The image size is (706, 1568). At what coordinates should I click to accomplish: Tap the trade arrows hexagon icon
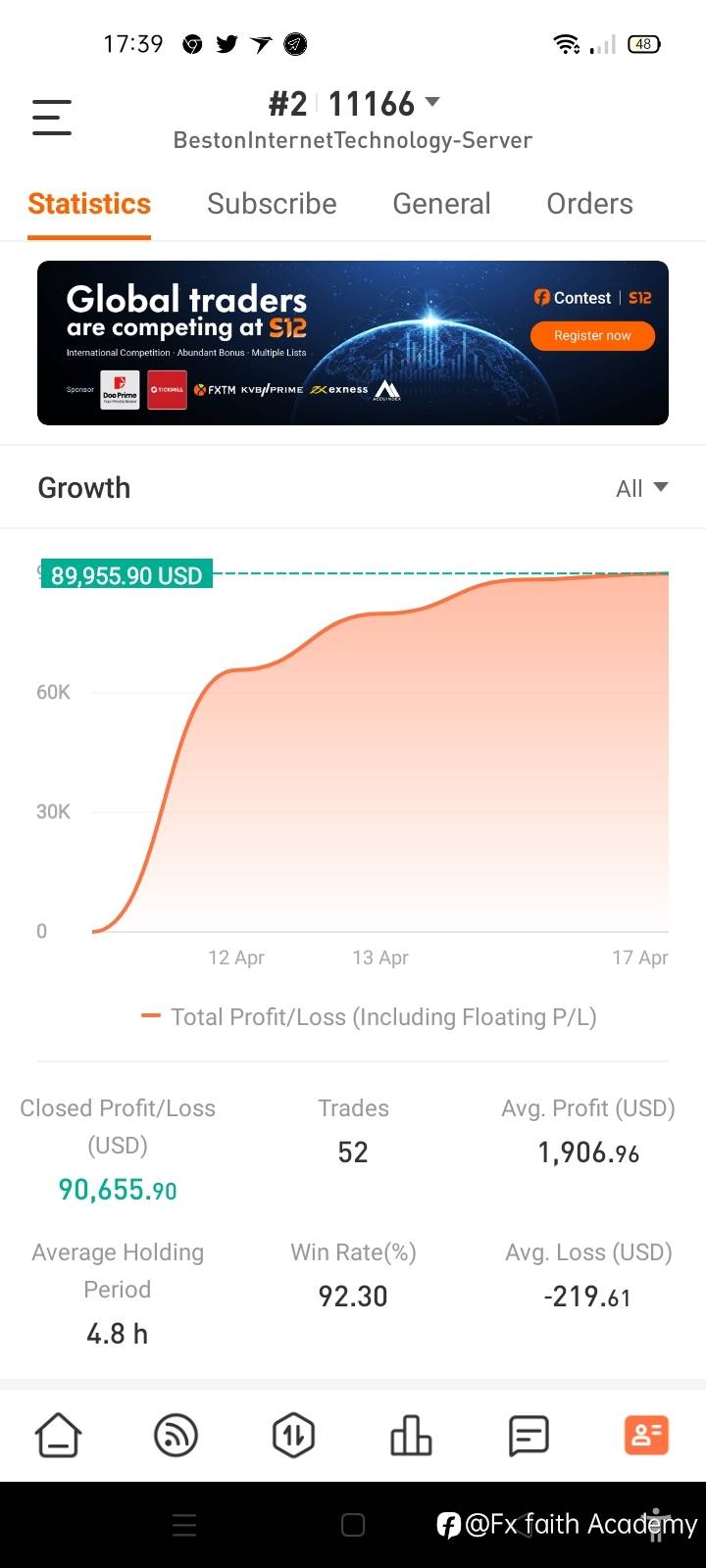(293, 1436)
